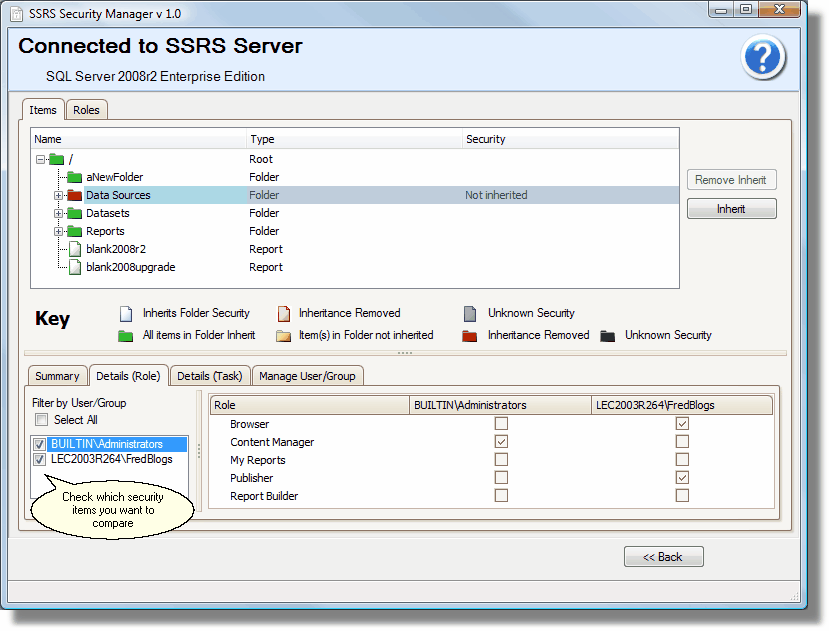Sort by the Type column header
The image size is (829, 631).
pyautogui.click(x=354, y=139)
